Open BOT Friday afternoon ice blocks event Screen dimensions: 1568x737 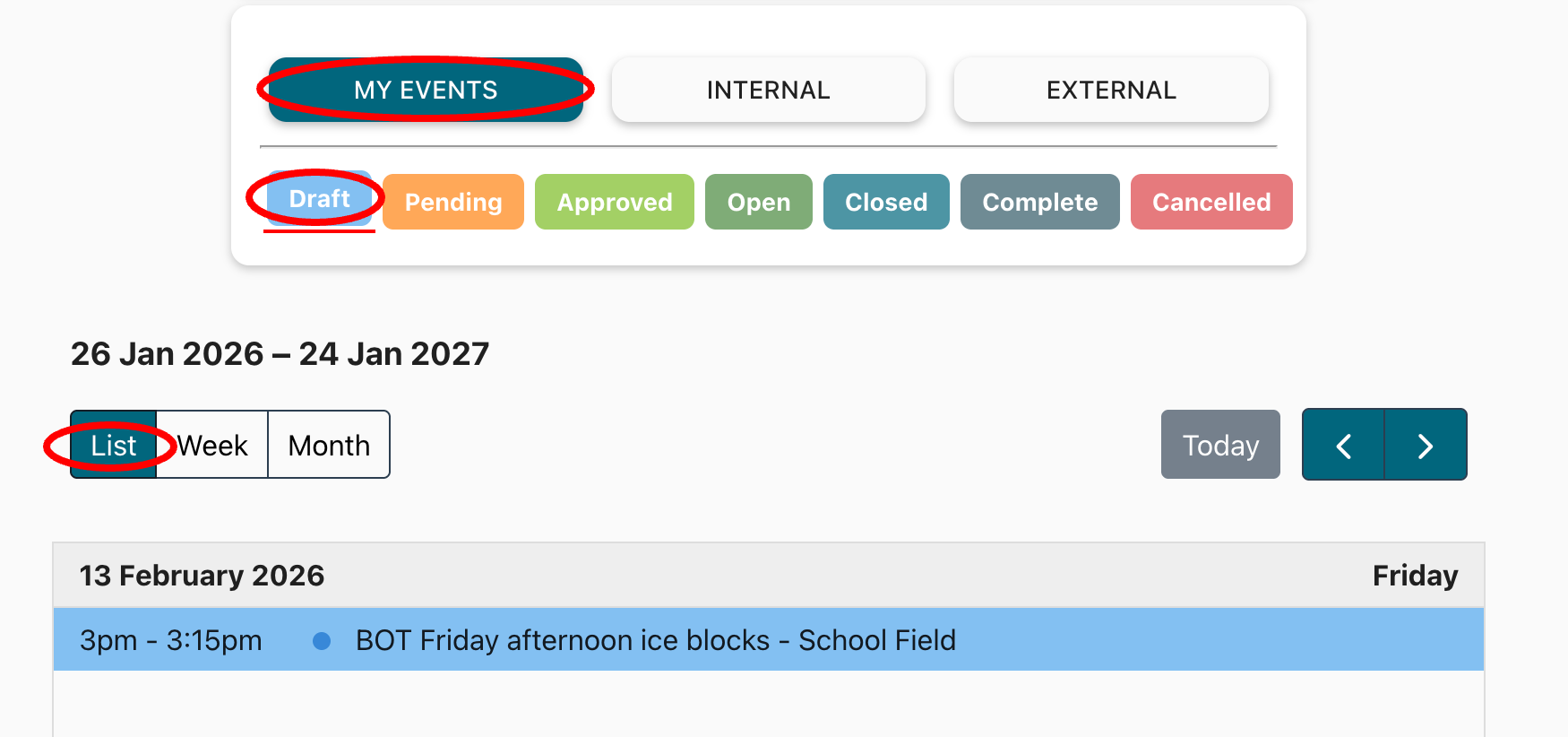tap(655, 640)
